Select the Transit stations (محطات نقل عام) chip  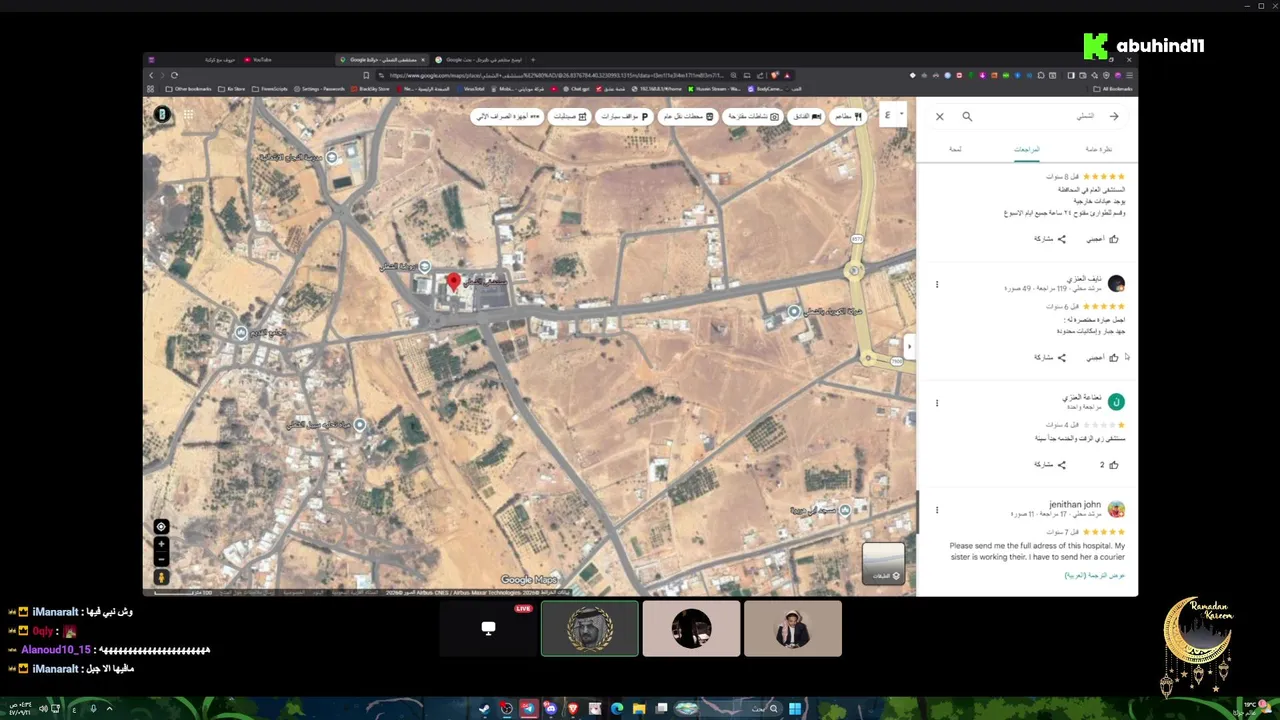click(689, 116)
